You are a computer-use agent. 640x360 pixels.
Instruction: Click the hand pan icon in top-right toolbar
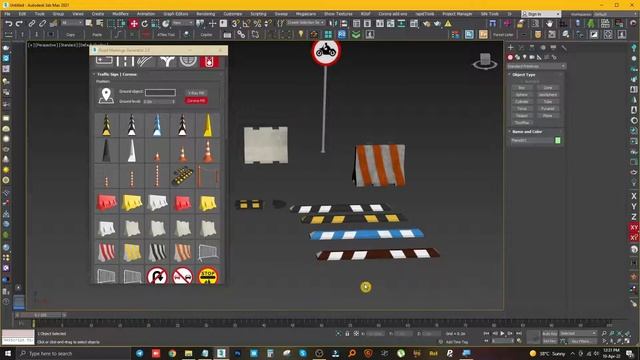(x=549, y=23)
